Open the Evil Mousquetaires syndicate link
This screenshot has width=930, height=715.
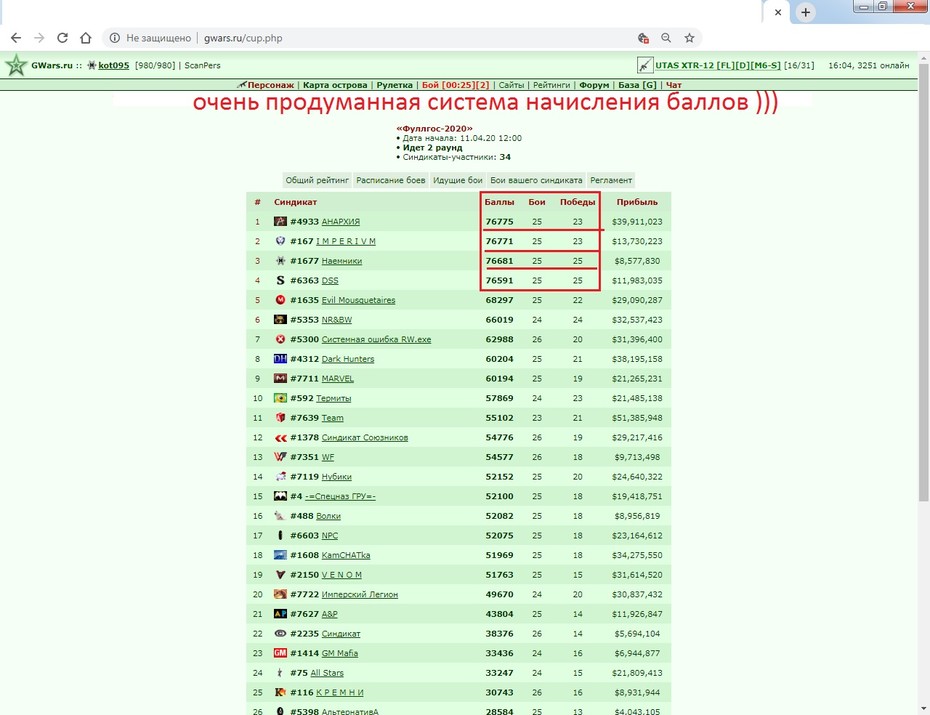358,300
